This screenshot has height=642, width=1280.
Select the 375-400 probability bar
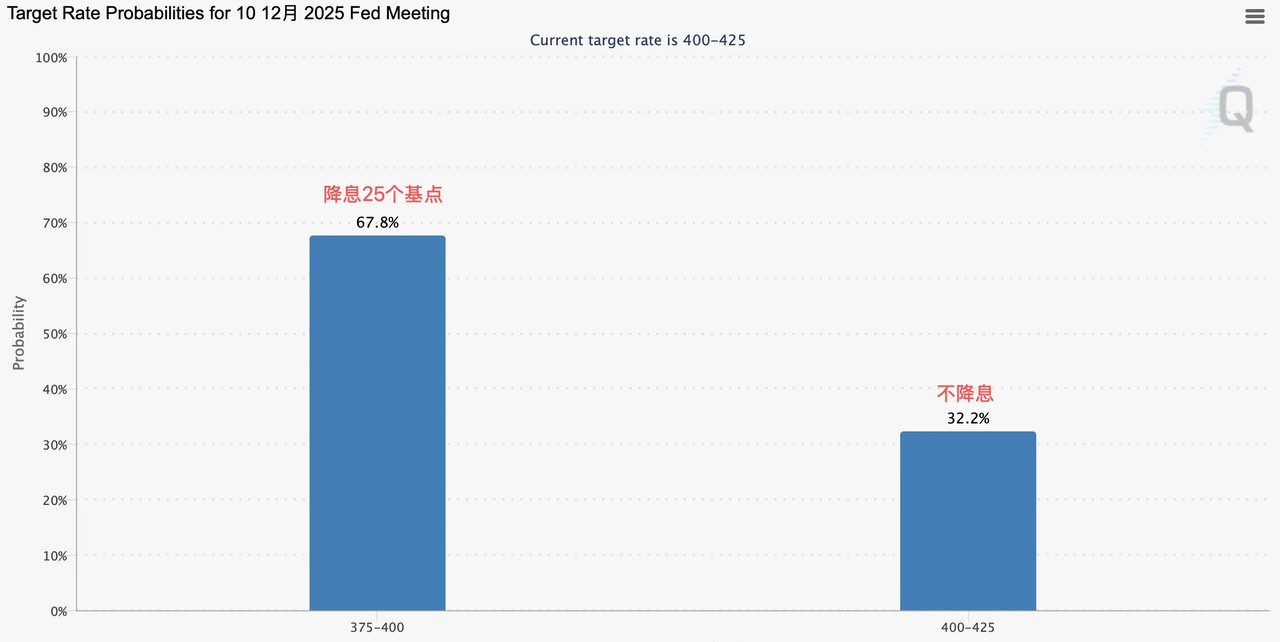(x=377, y=423)
